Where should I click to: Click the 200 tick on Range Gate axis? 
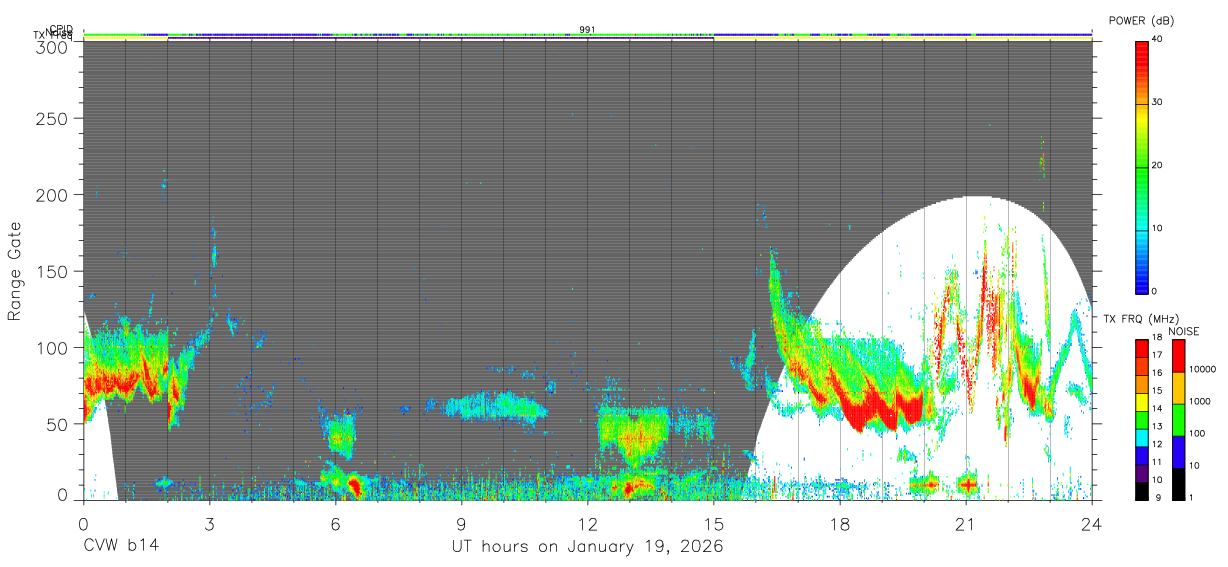[52, 195]
